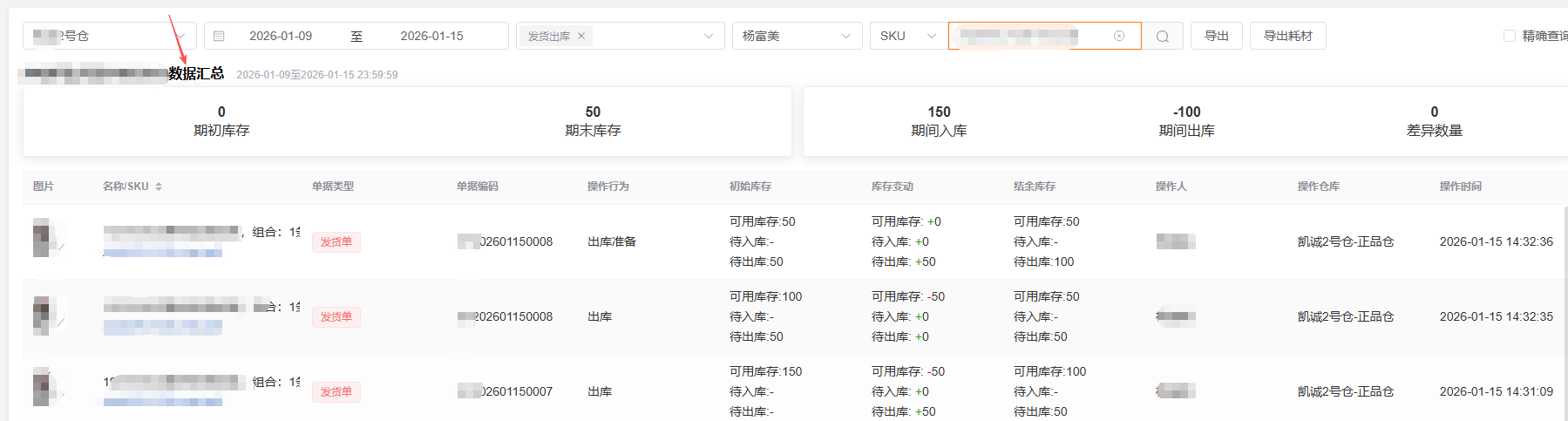Click the 导出 export button

coord(1216,36)
